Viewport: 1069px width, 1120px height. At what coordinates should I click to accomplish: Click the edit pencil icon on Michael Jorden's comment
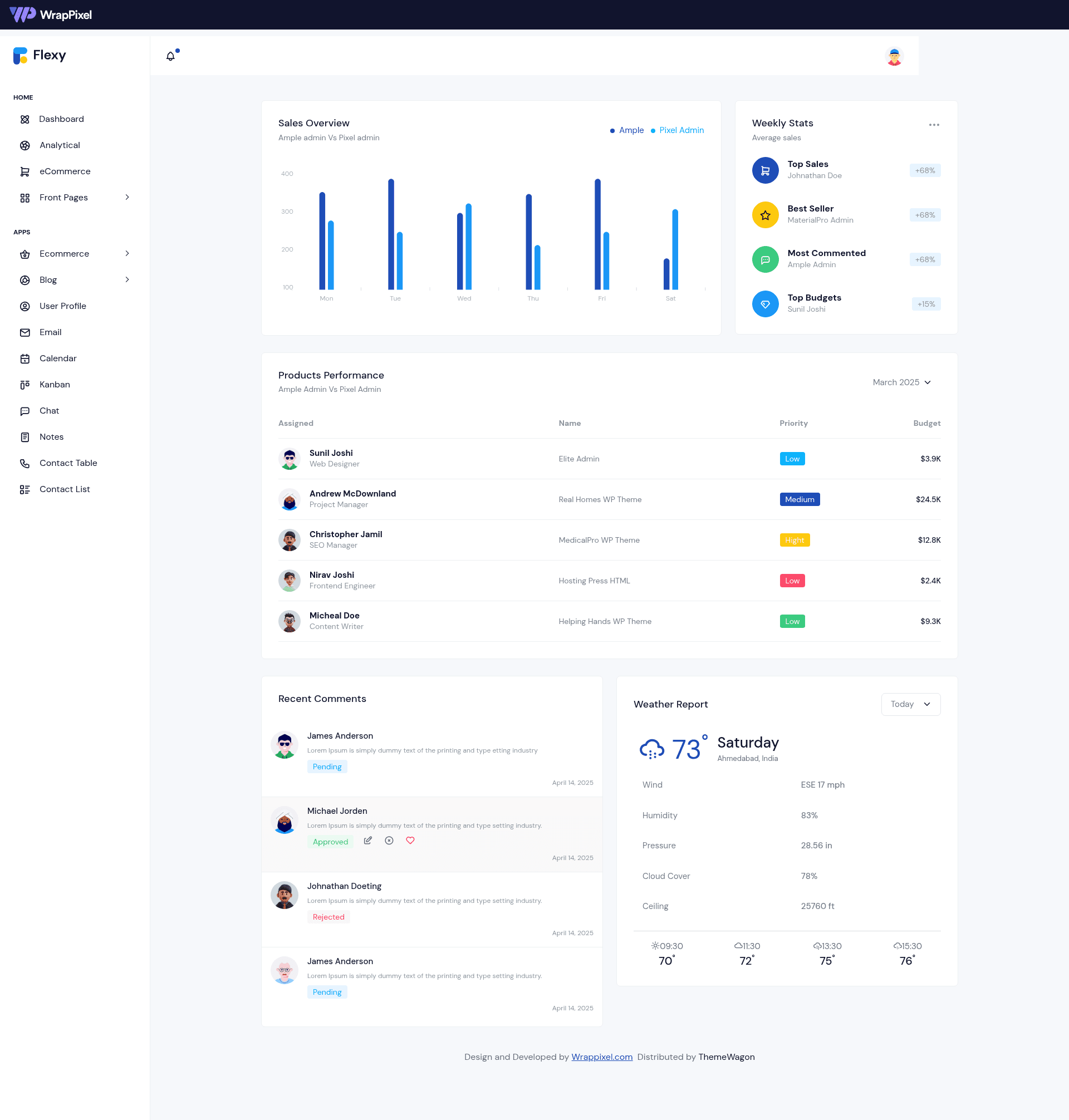point(368,841)
